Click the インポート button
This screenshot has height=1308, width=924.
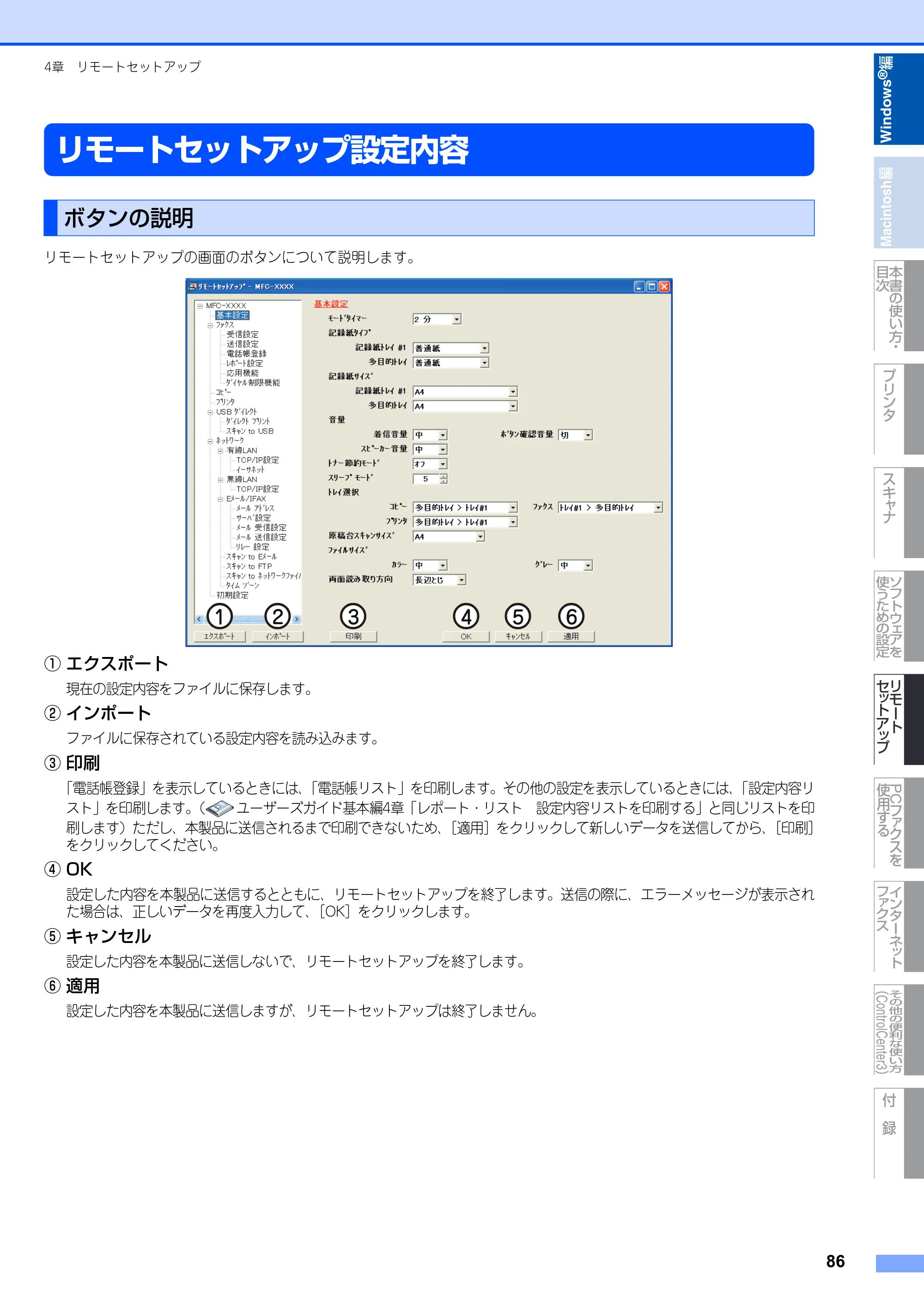(x=277, y=636)
